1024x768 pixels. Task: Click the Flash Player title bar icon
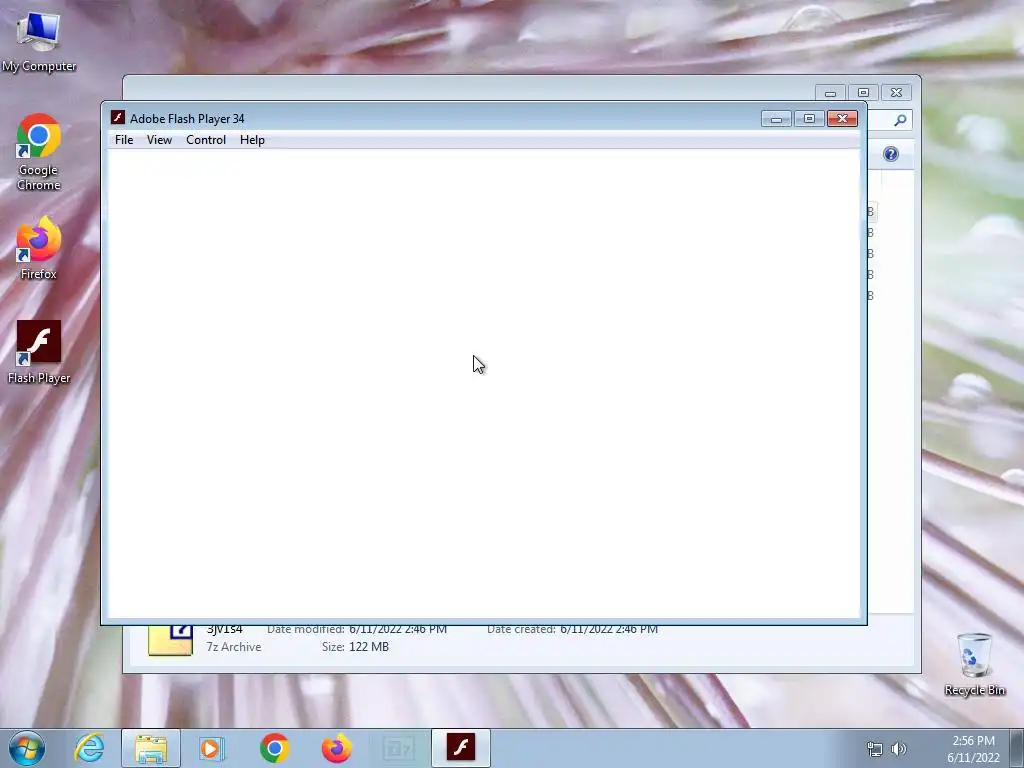coord(118,118)
